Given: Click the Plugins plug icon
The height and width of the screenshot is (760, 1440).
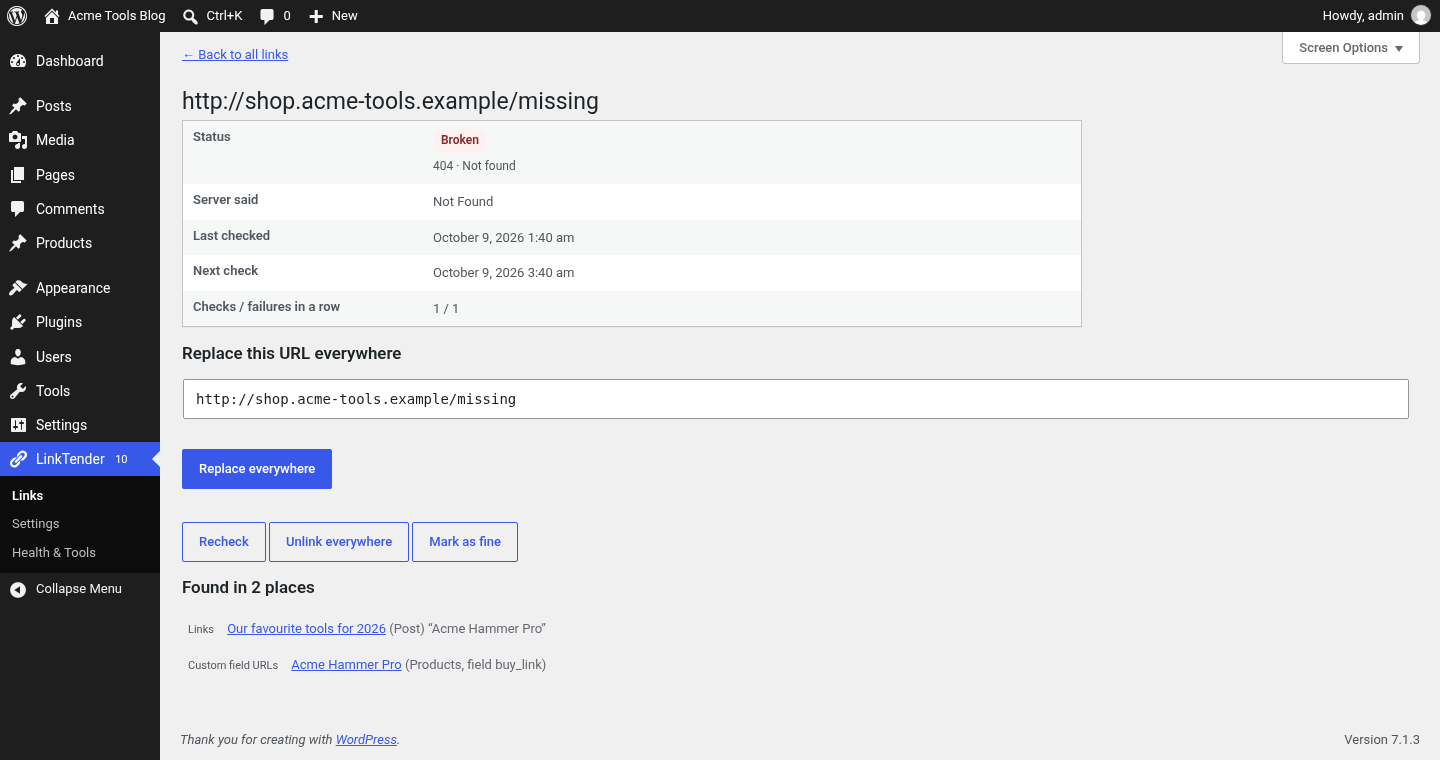Looking at the screenshot, I should (18, 322).
